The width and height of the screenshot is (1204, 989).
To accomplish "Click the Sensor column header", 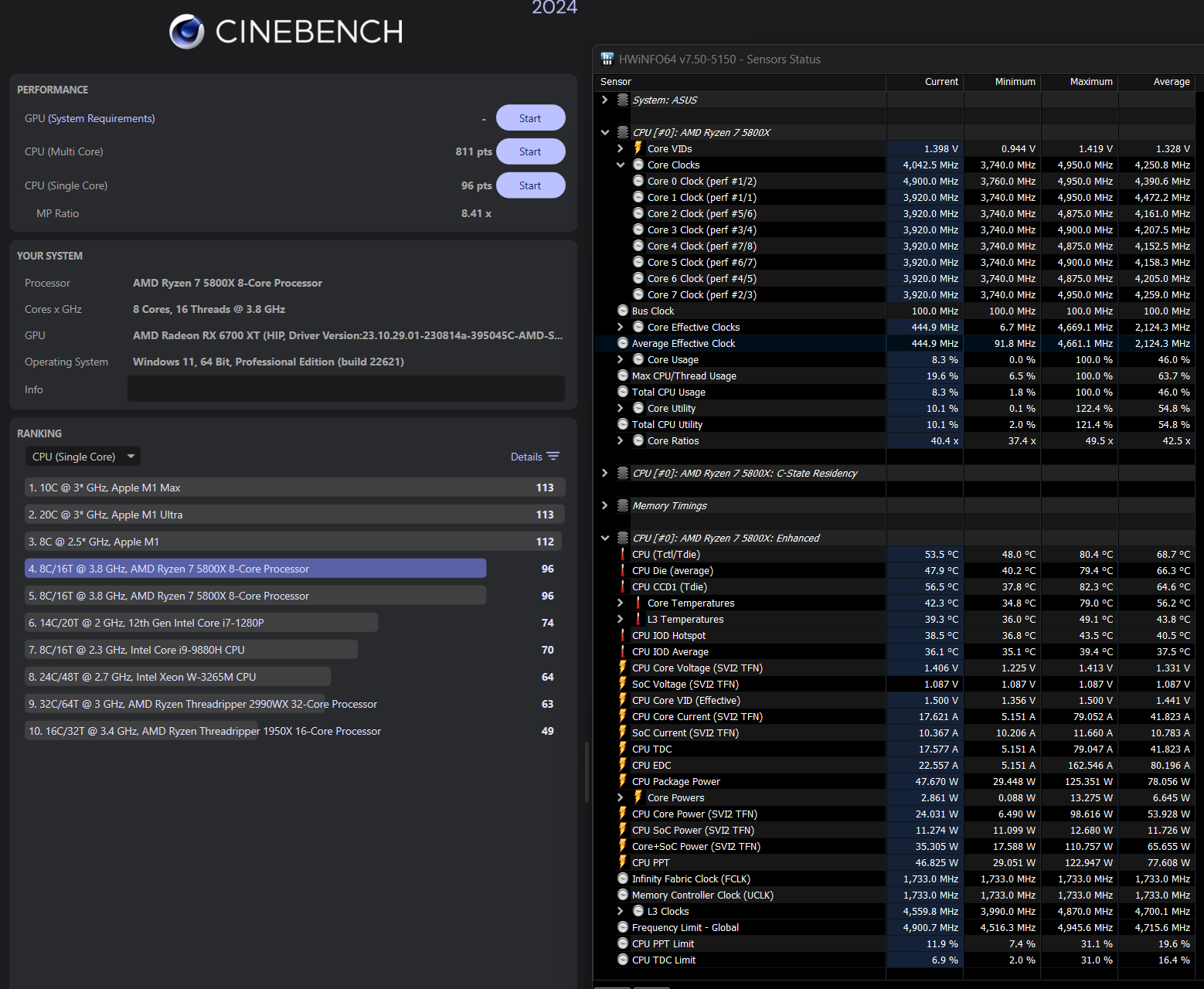I will [x=740, y=82].
